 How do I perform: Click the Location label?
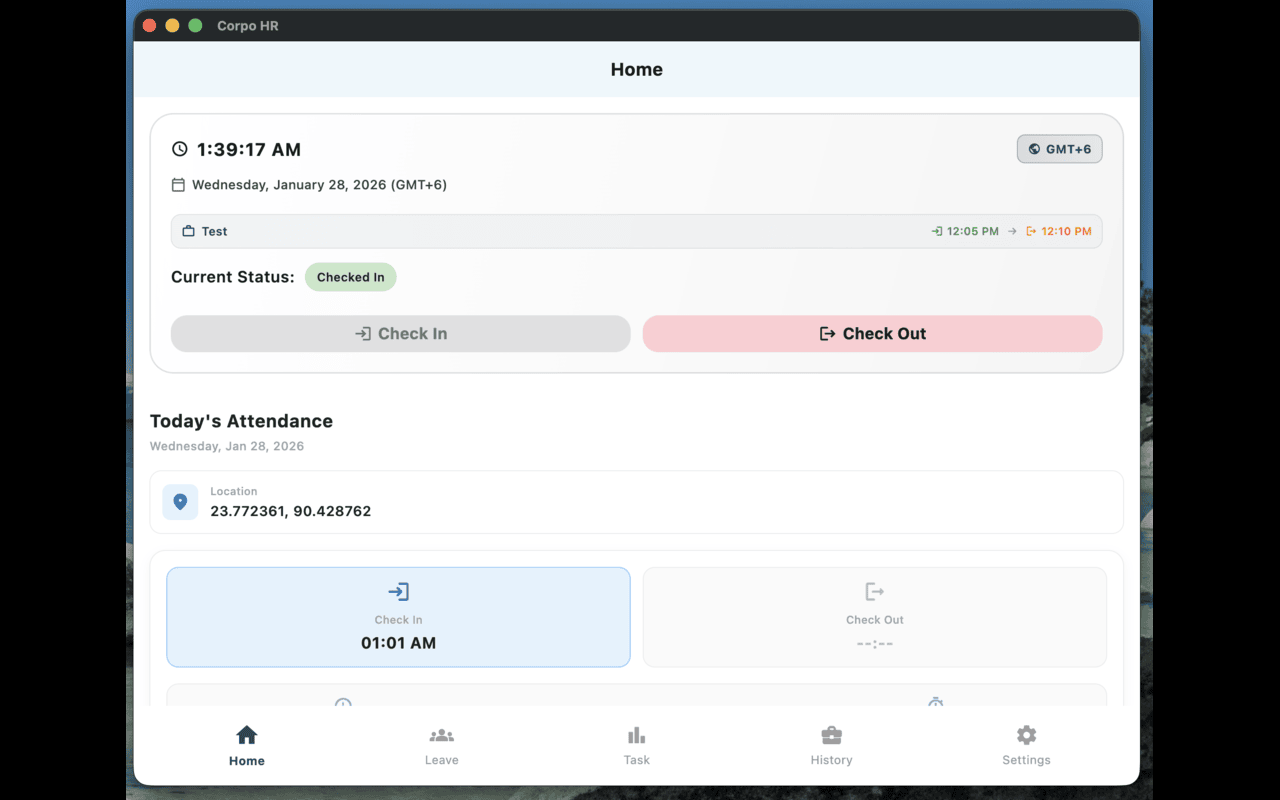[233, 491]
